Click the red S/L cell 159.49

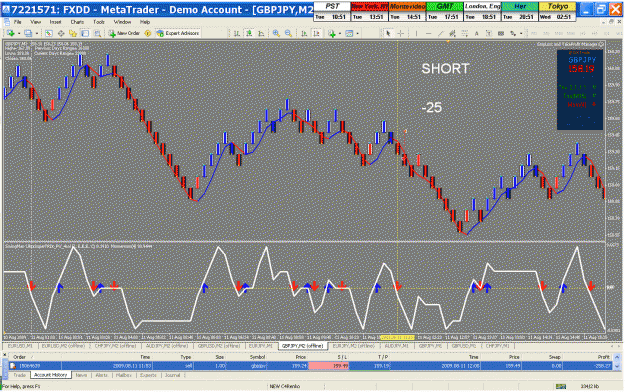coord(329,366)
